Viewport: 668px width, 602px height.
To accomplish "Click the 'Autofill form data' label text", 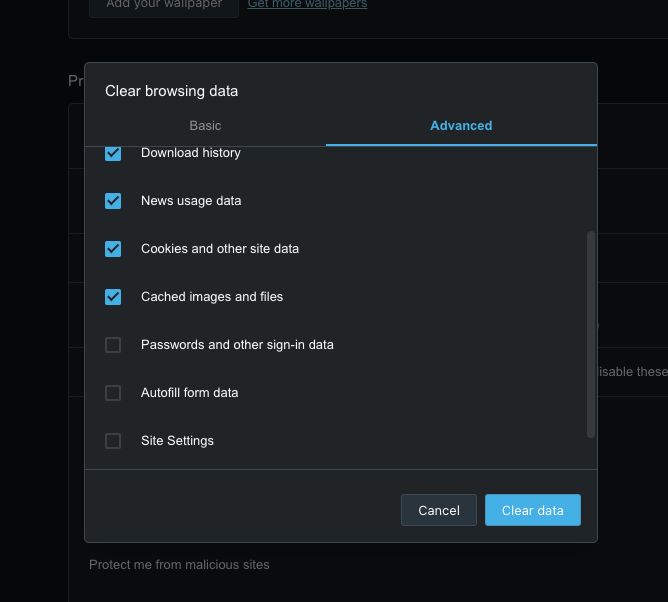I will point(190,393).
